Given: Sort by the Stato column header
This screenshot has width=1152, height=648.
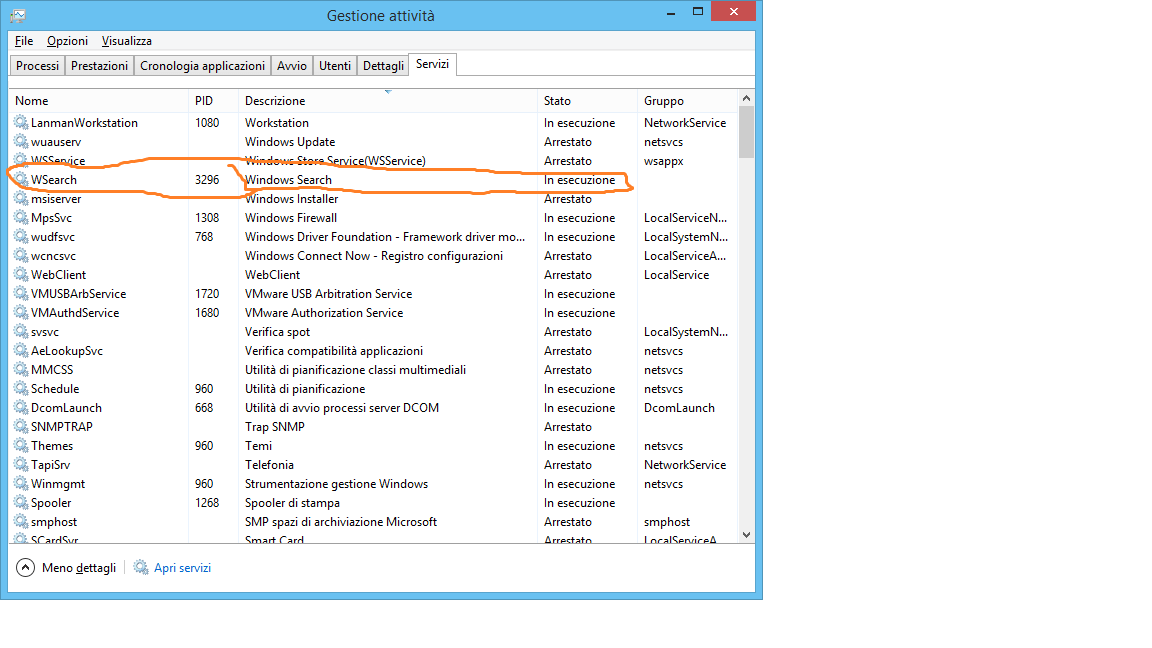Looking at the screenshot, I should click(x=587, y=101).
